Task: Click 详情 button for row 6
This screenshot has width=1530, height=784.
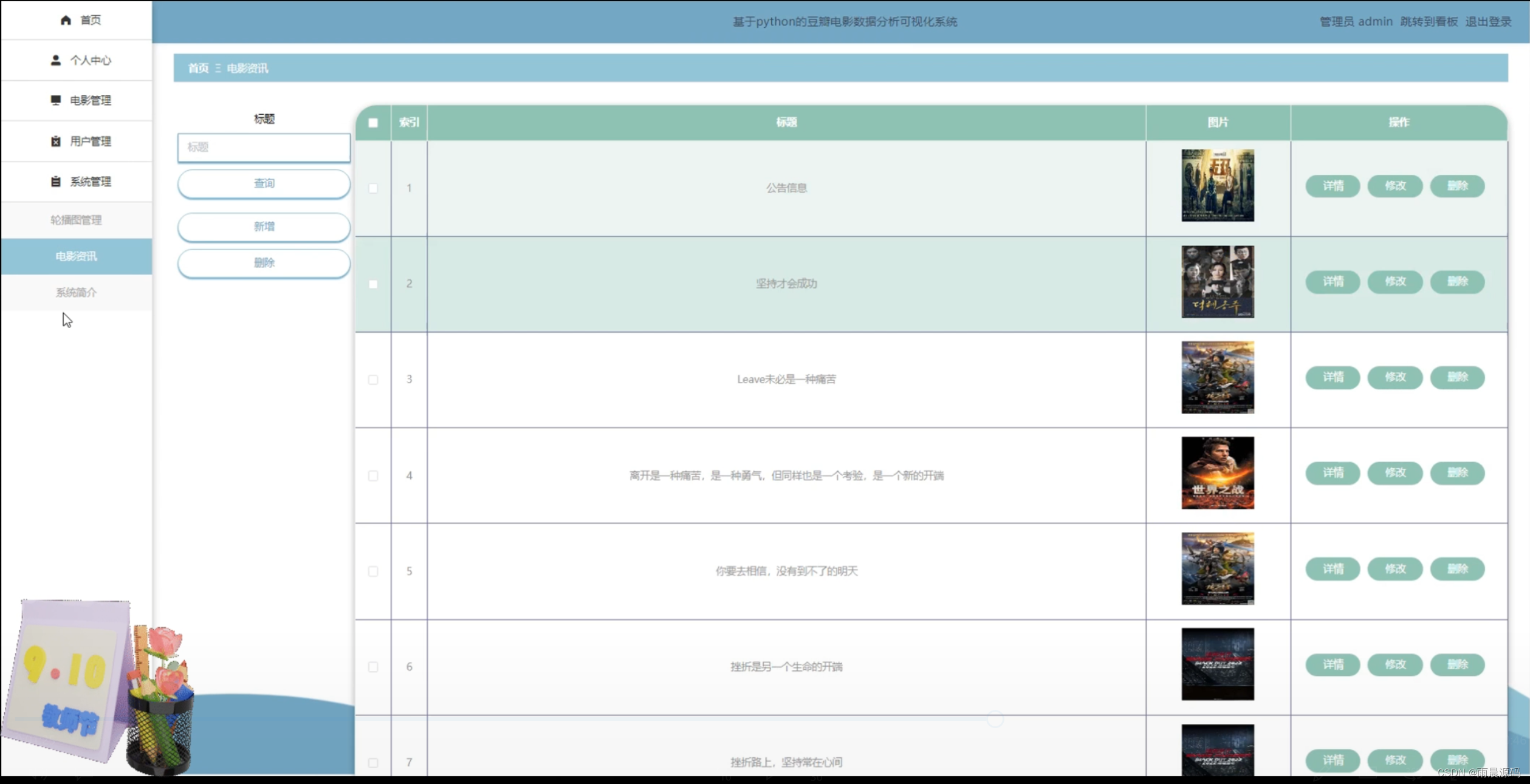Action: (x=1332, y=664)
